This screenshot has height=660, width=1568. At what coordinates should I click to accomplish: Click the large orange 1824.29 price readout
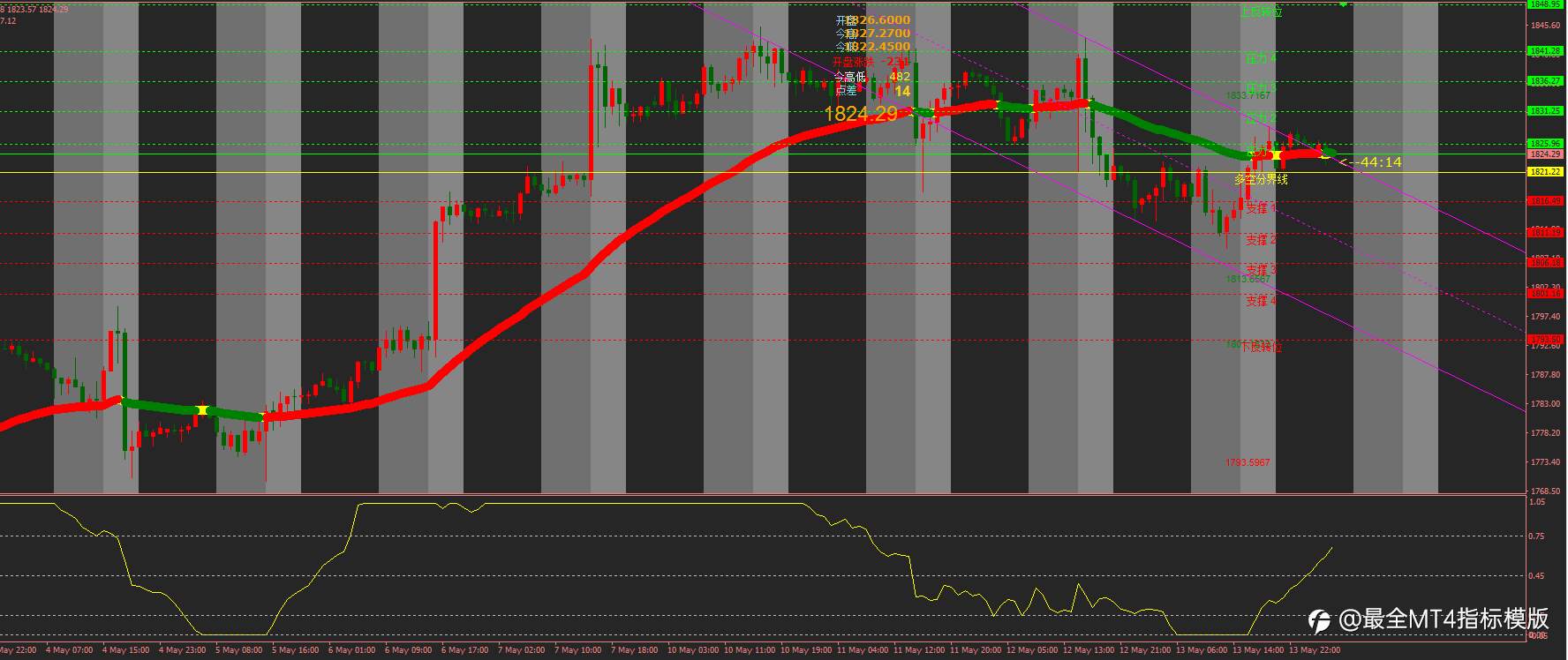[x=861, y=114]
